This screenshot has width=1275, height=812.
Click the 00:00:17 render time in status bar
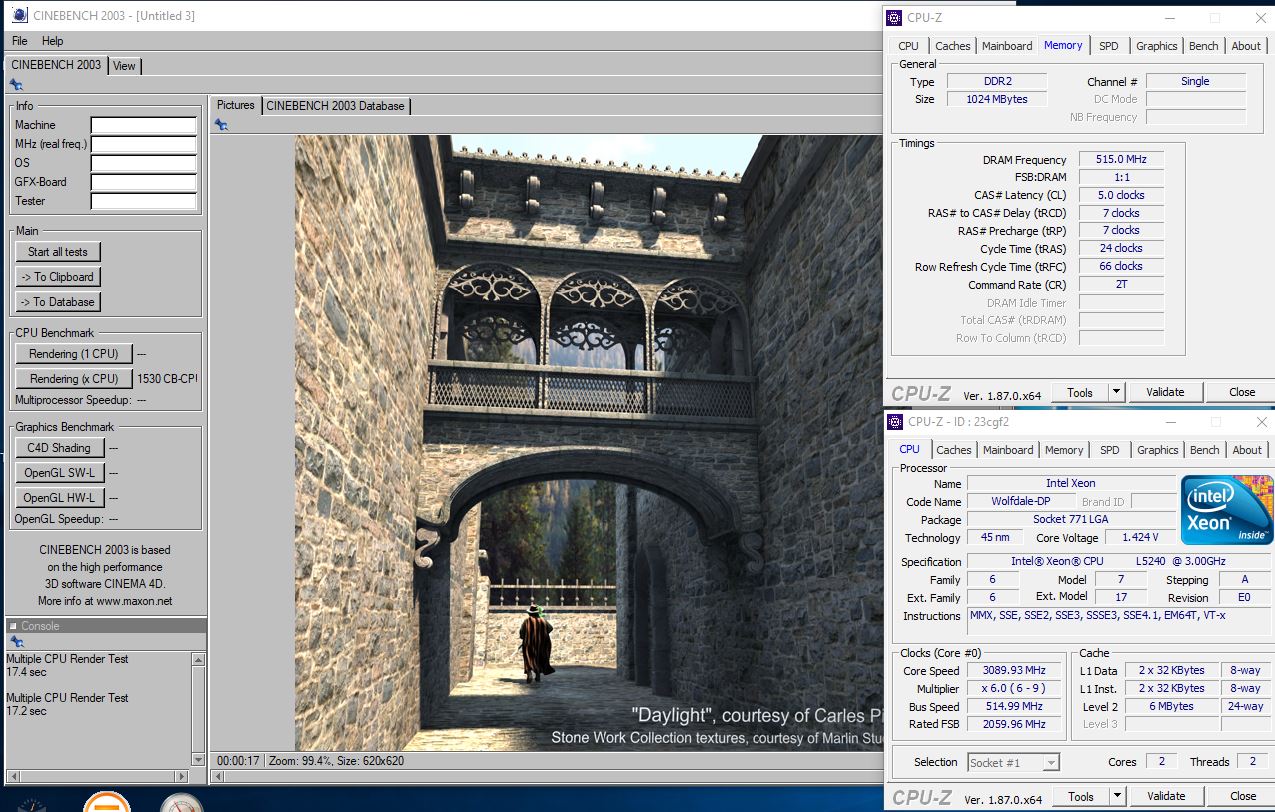tap(238, 761)
